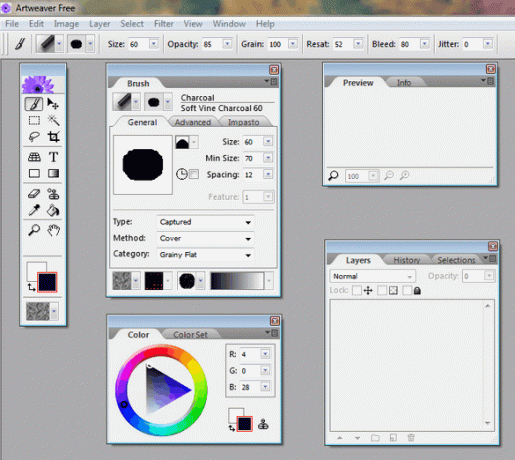
Task: Enable the first Lock checkbox in Layers
Action: pos(357,291)
